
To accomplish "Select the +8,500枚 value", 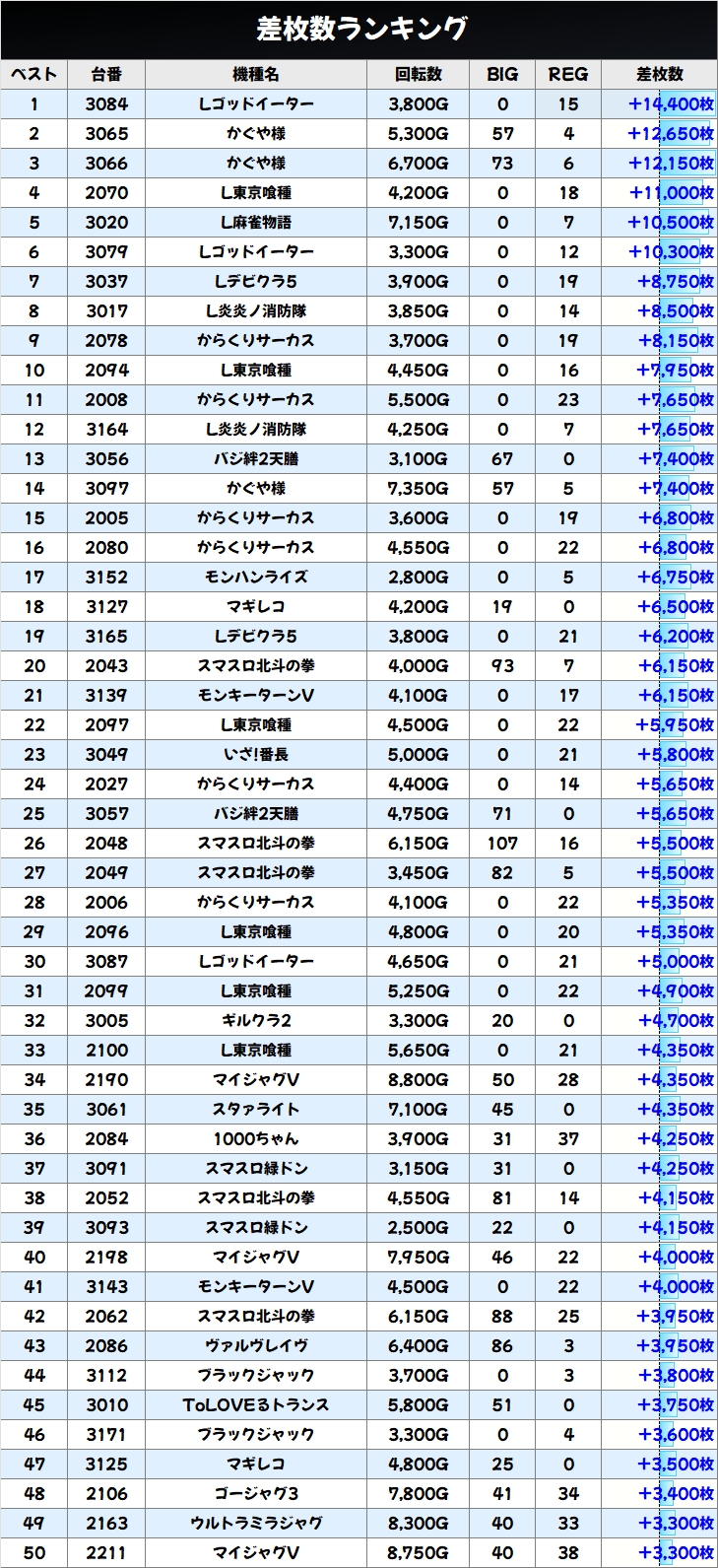I will pos(676,310).
